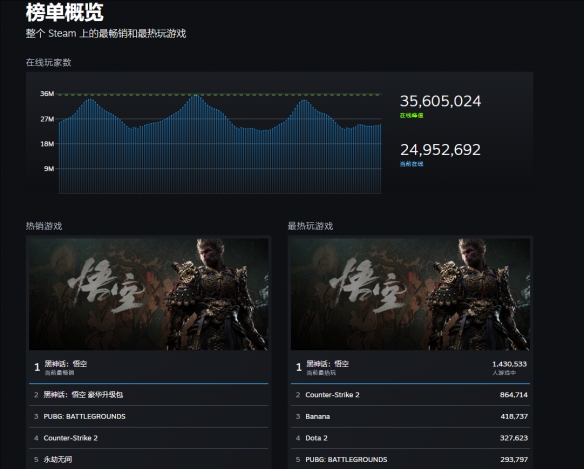Open Counter-Strike 2 in top sellers list
The height and width of the screenshot is (469, 584).
pyautogui.click(x=149, y=438)
